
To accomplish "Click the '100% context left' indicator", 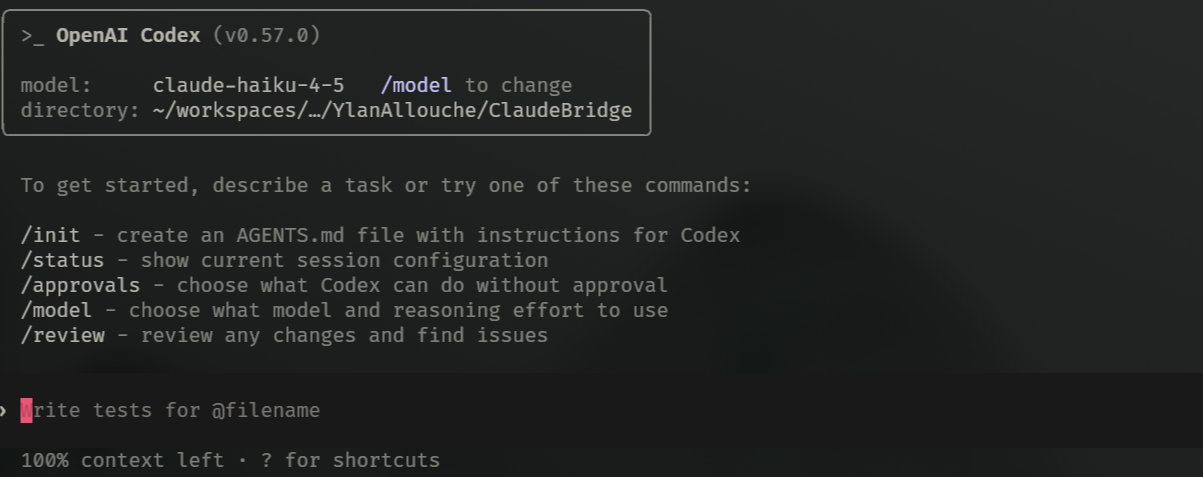I will pyautogui.click(x=122, y=461).
